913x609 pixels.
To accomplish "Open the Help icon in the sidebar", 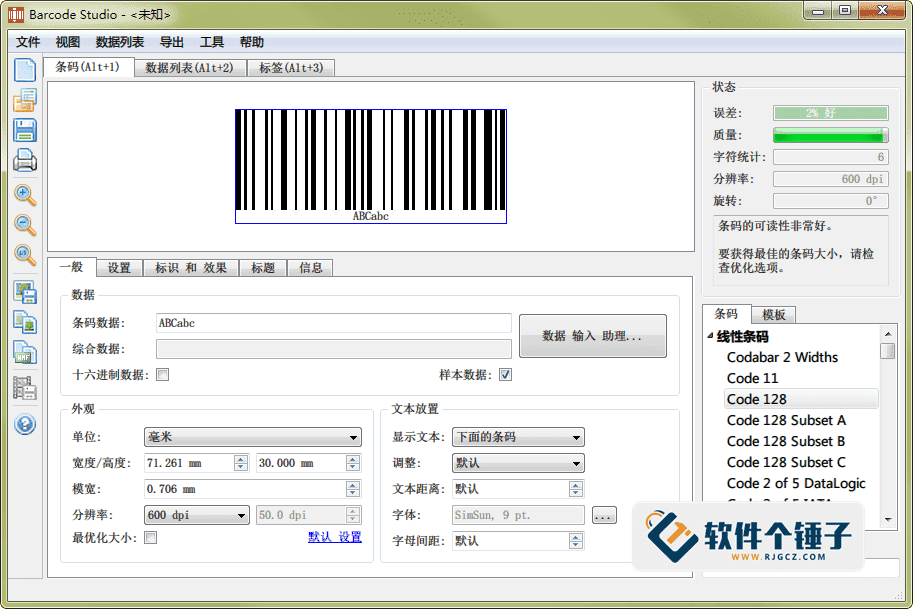I will point(25,421).
